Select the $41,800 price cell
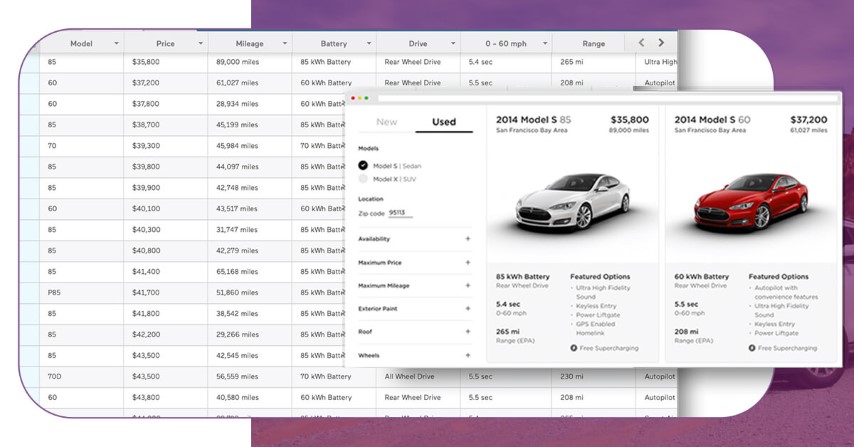Viewport: 854px width, 447px height. 166,314
